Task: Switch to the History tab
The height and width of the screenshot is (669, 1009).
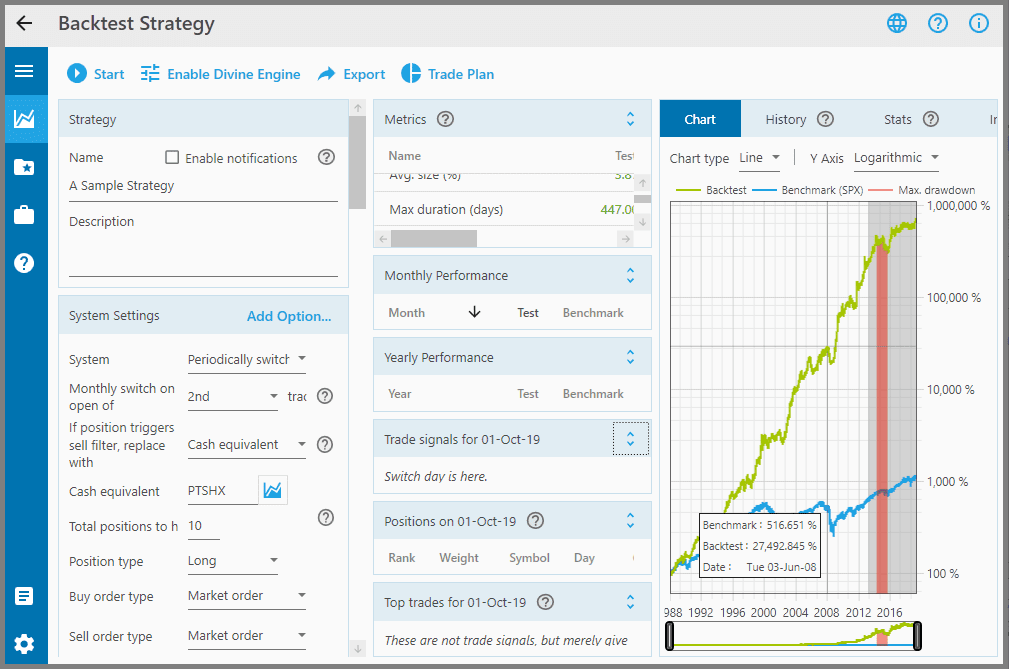Action: [x=785, y=119]
